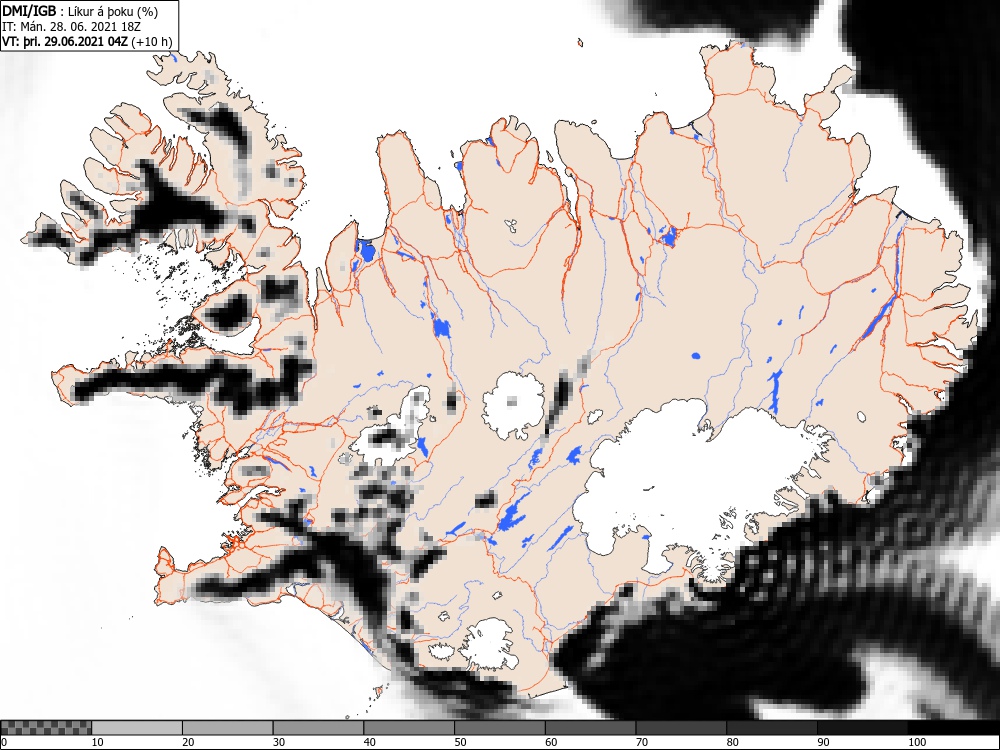Click the 'VT: þri. 29.06.2021 04Z' valid time

click(65, 42)
